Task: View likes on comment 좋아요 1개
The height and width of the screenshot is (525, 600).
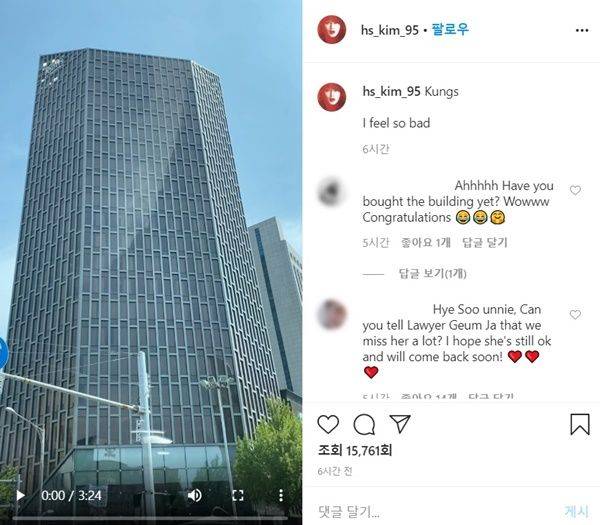Action: 426,242
